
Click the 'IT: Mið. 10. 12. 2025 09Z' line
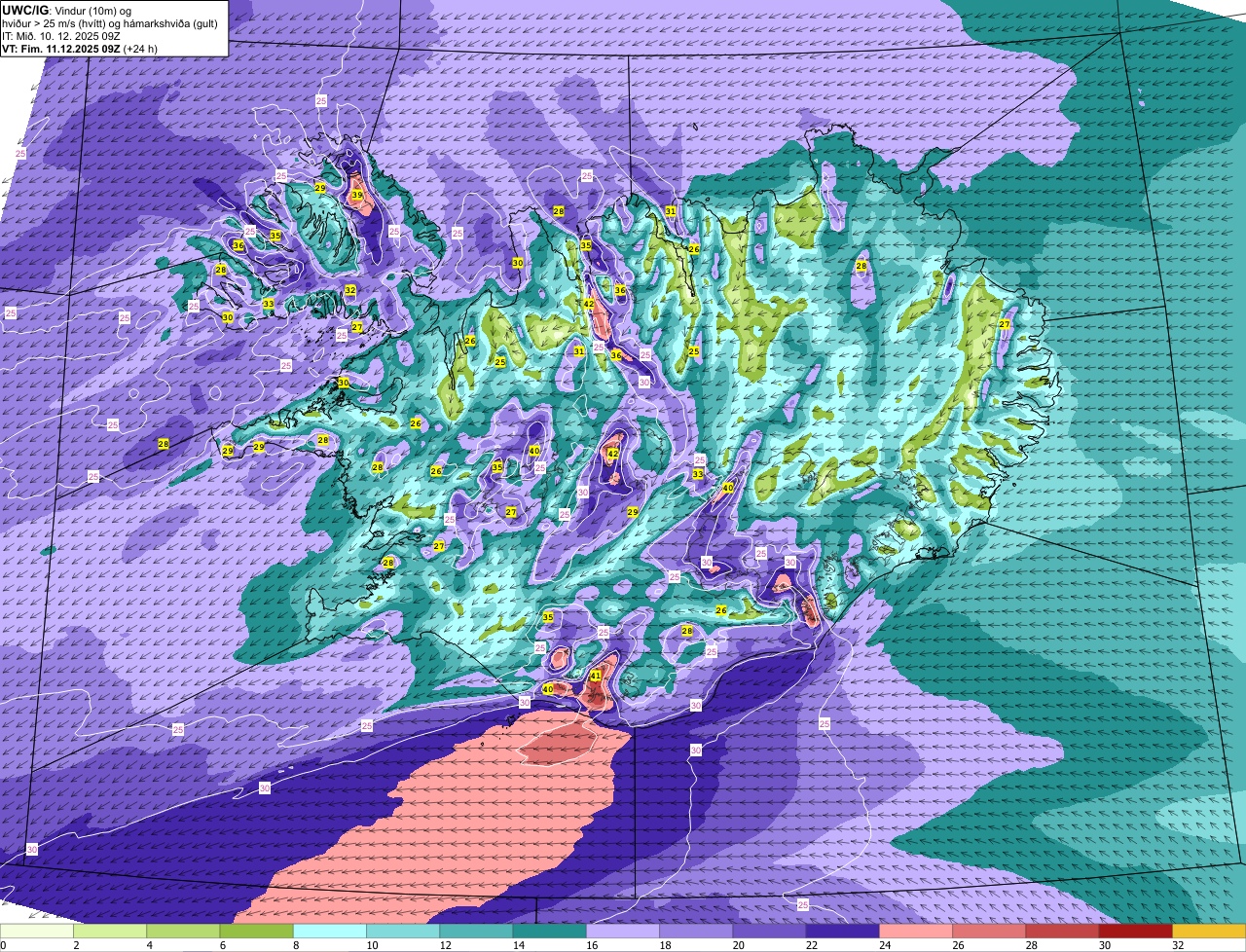[61, 36]
